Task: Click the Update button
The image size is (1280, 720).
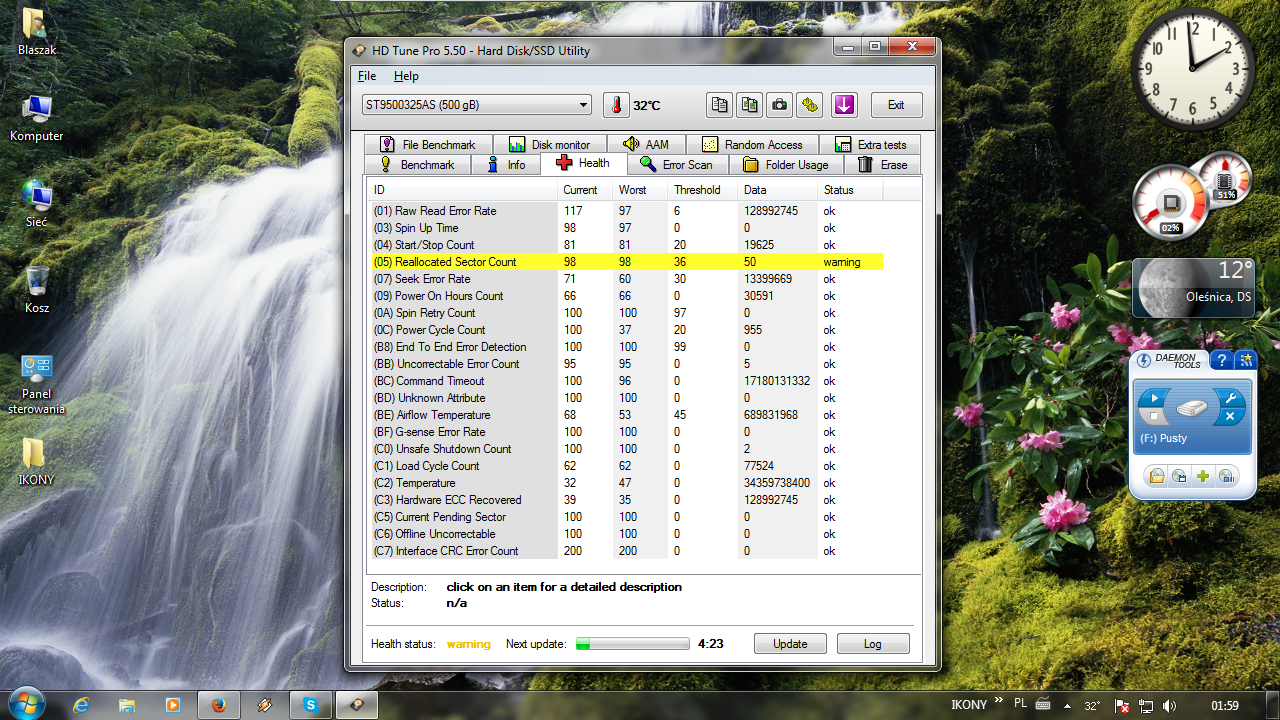Action: (790, 644)
